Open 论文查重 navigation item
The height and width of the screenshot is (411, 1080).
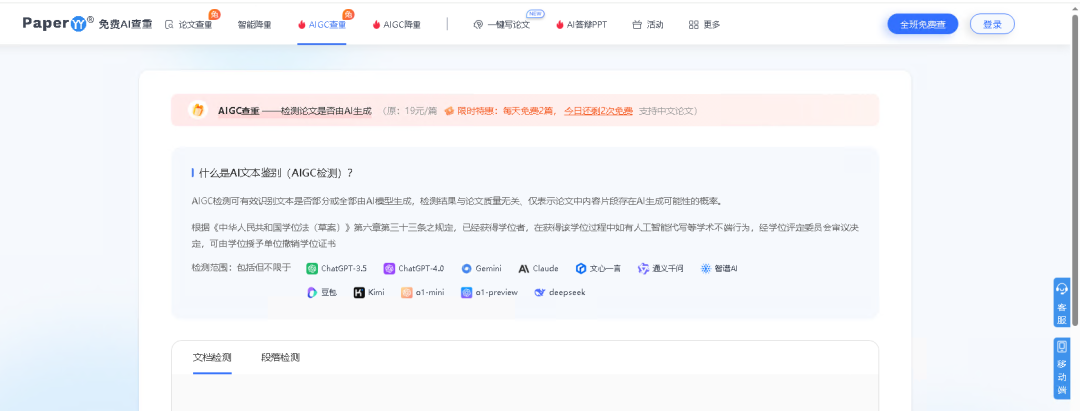point(189,25)
